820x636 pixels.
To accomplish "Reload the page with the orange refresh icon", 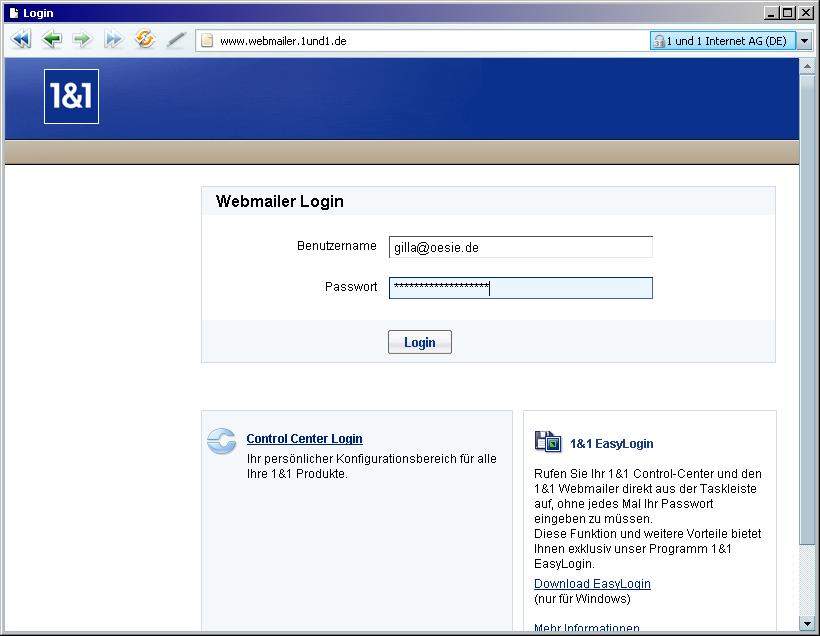I will (145, 40).
